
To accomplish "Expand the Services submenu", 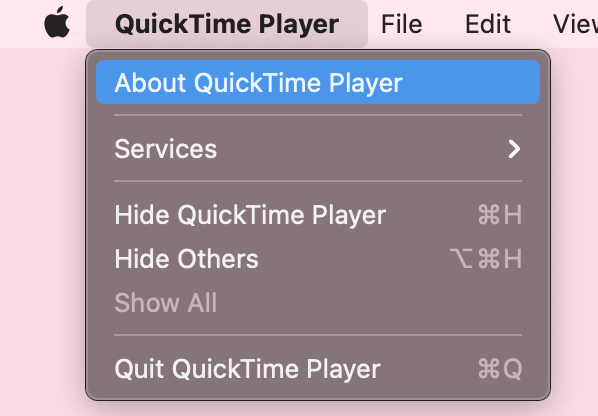I will (x=318, y=149).
